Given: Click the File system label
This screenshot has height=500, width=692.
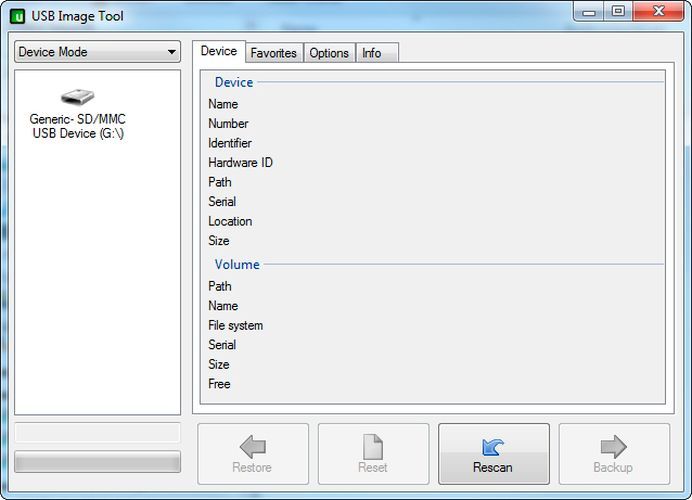Looking at the screenshot, I should [x=236, y=325].
